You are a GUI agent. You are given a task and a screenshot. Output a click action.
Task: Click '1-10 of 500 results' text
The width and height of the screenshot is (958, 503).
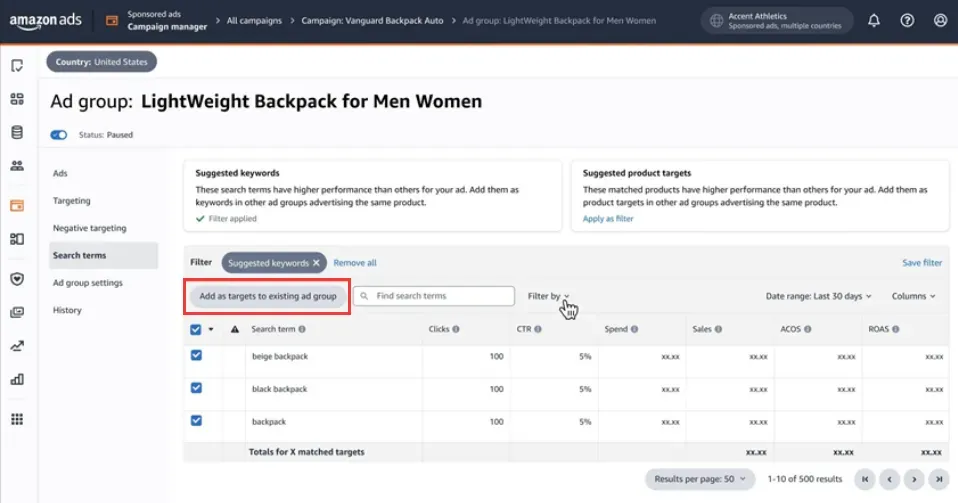pos(805,479)
